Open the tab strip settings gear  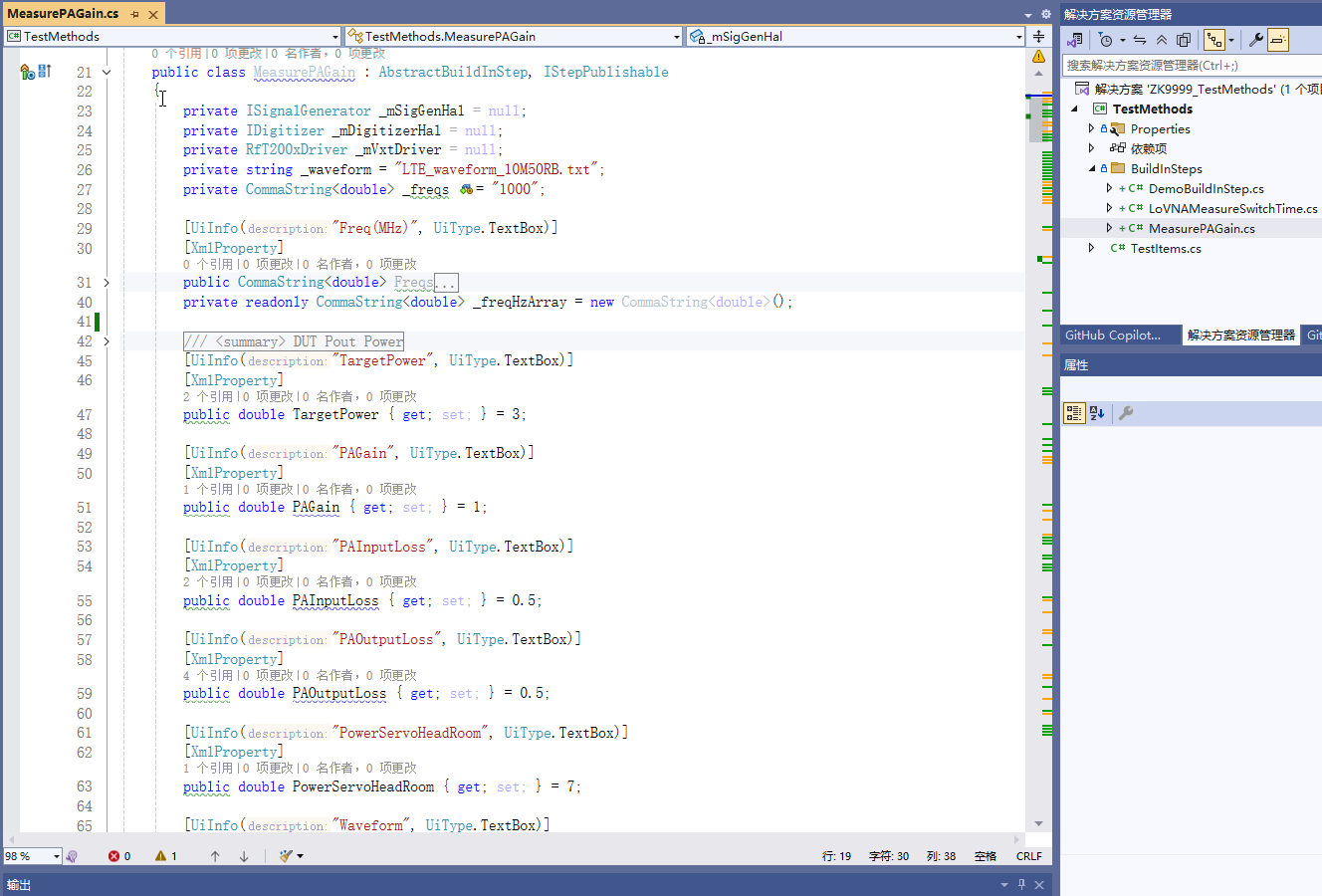point(1045,15)
